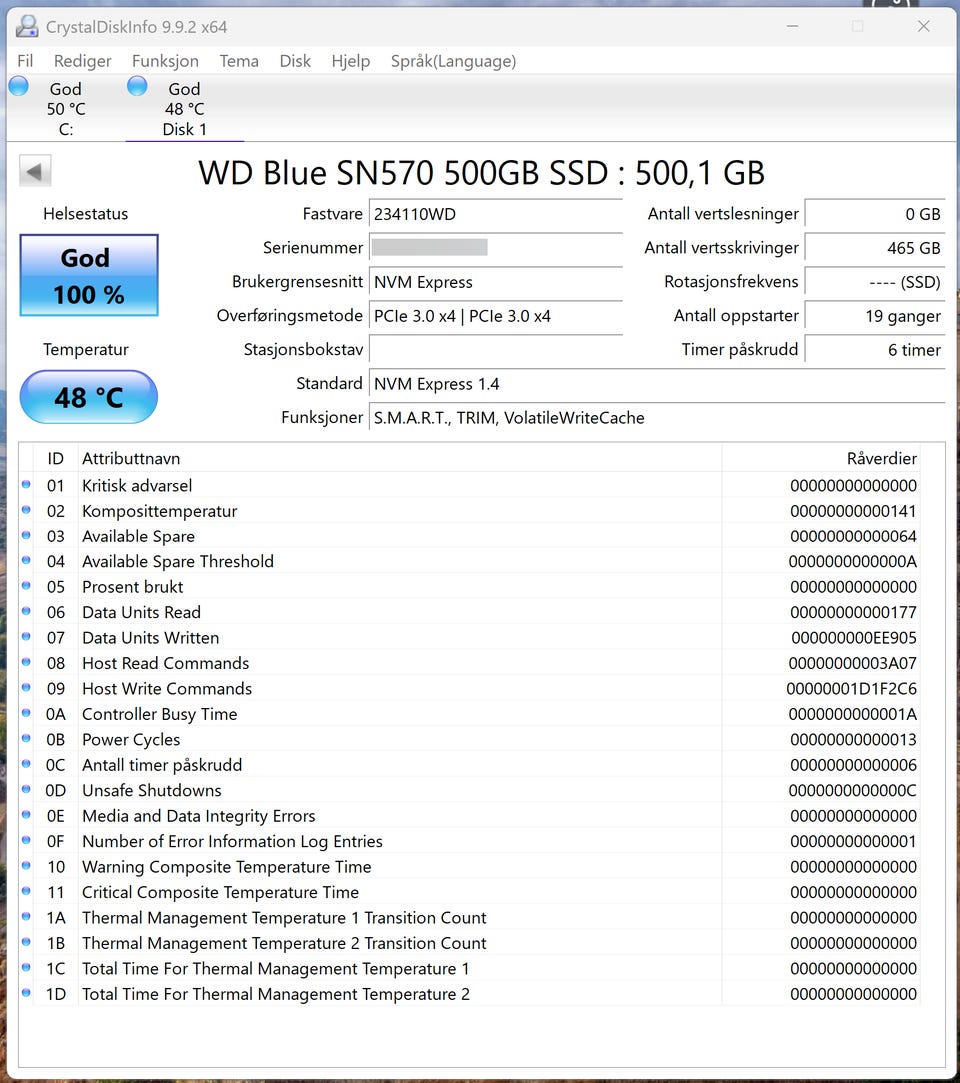Screen dimensions: 960x1083
Task: Click the Attributtnavn column header
Action: 400,458
